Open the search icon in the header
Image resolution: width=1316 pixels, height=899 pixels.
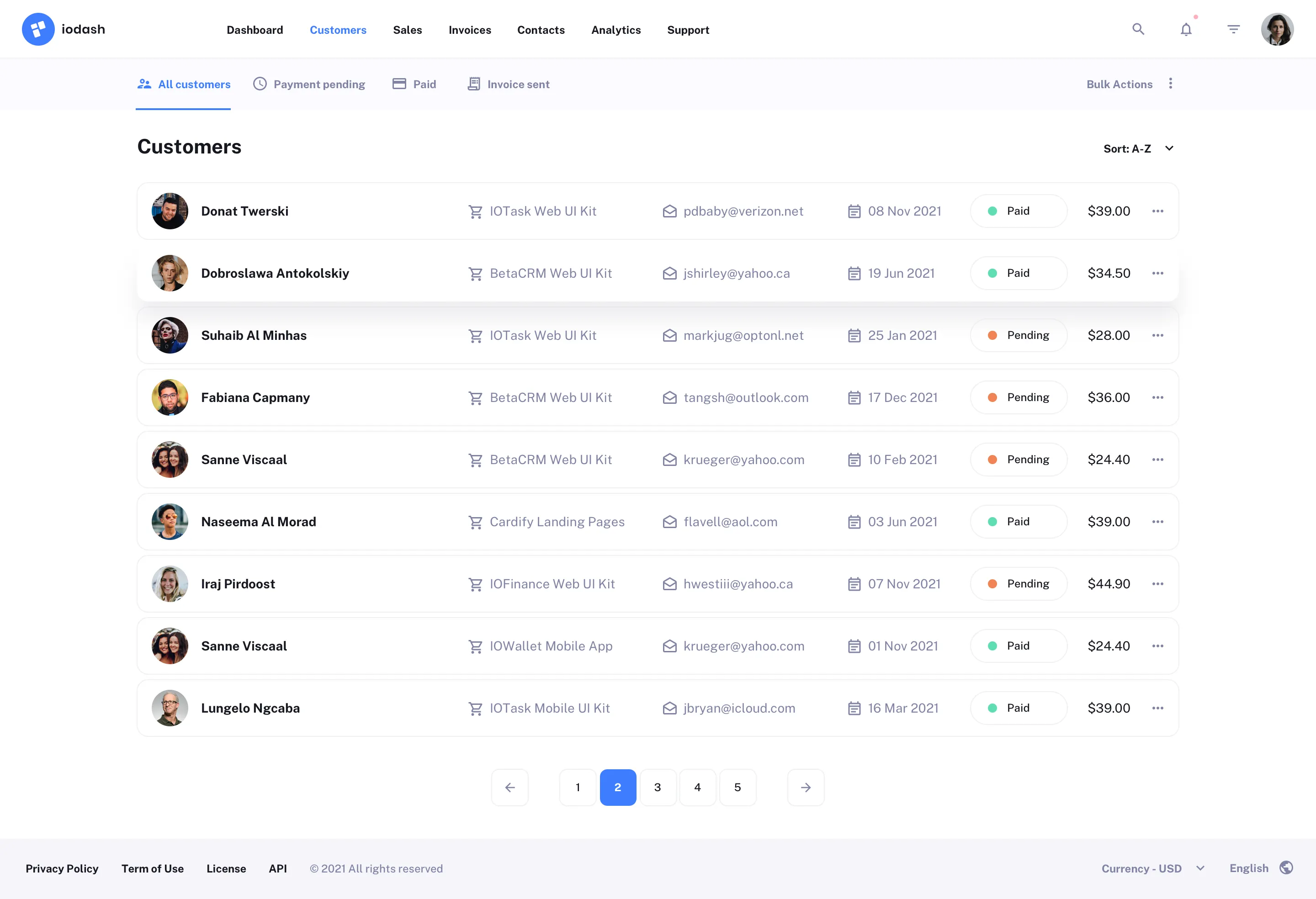click(x=1138, y=29)
